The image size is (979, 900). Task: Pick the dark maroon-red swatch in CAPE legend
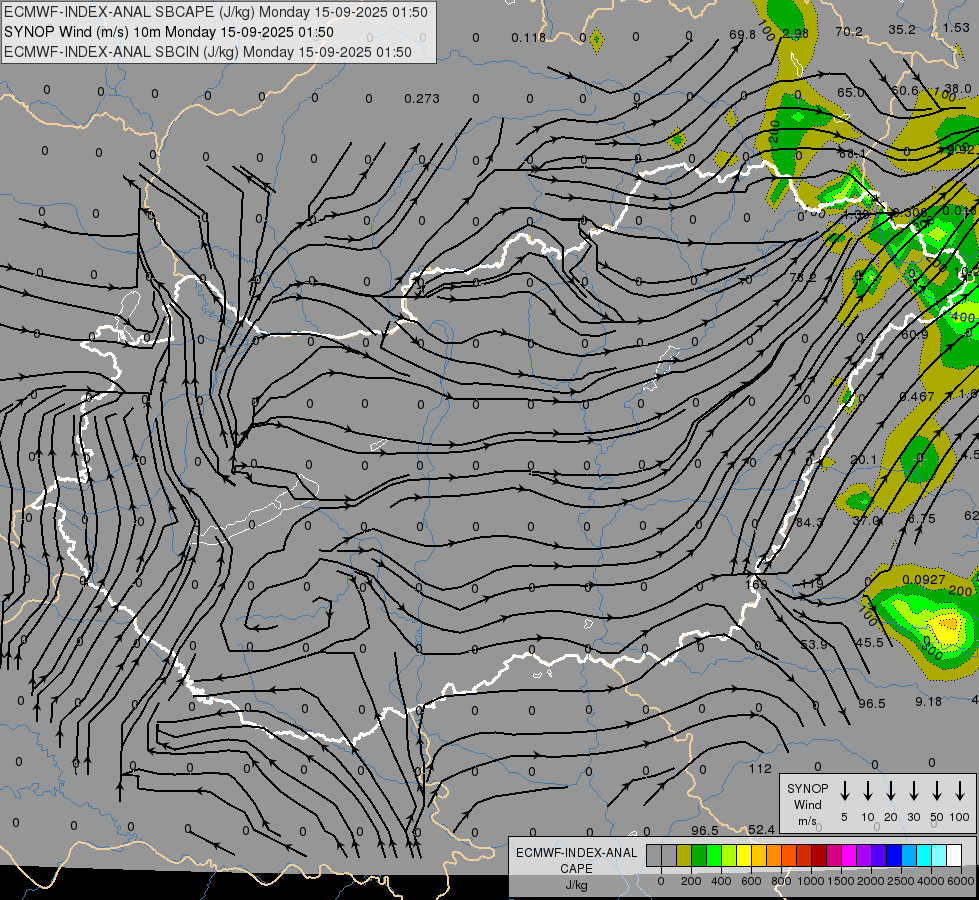coord(819,856)
